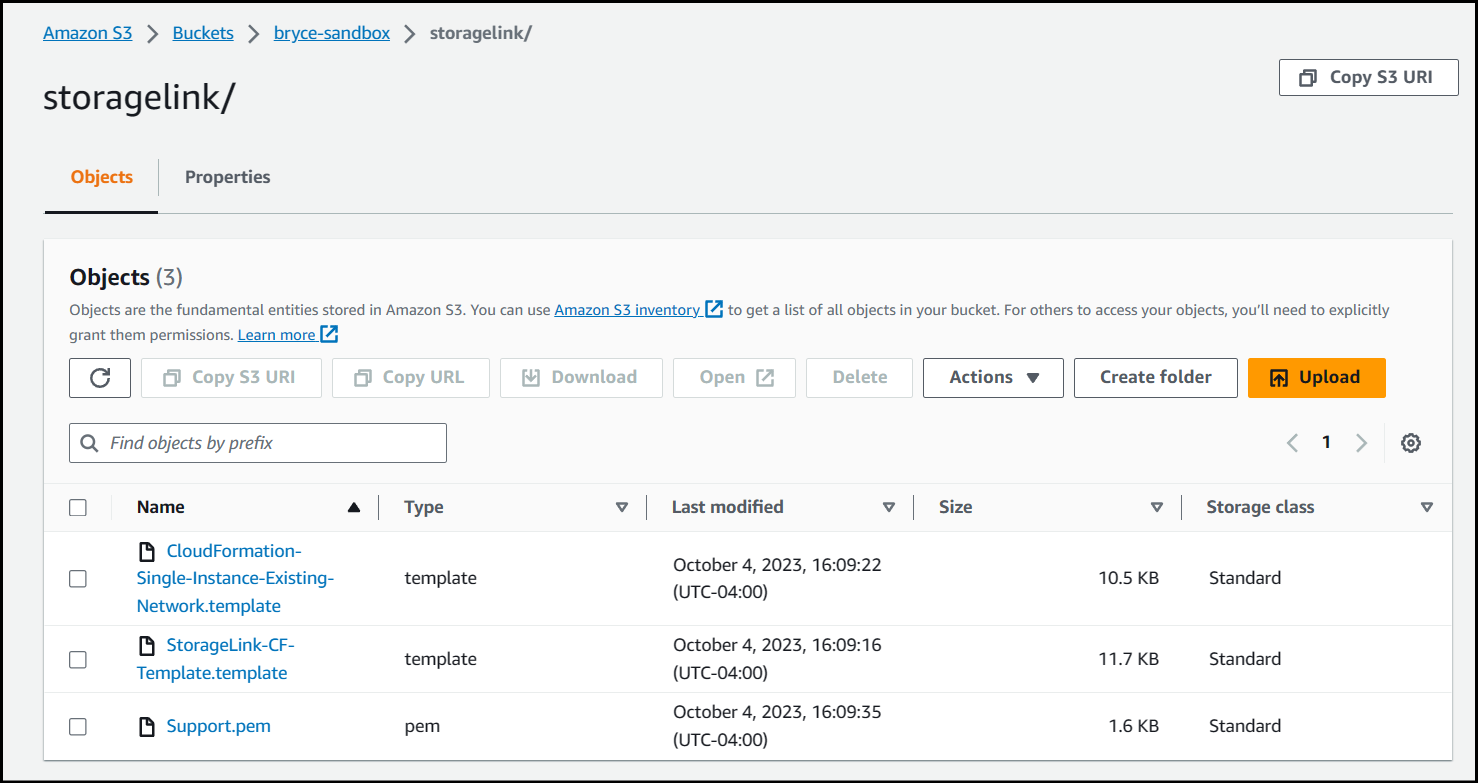Screen dimensions: 1478x783
Task: Navigate to bryce-sandbox breadcrumb
Action: (332, 33)
